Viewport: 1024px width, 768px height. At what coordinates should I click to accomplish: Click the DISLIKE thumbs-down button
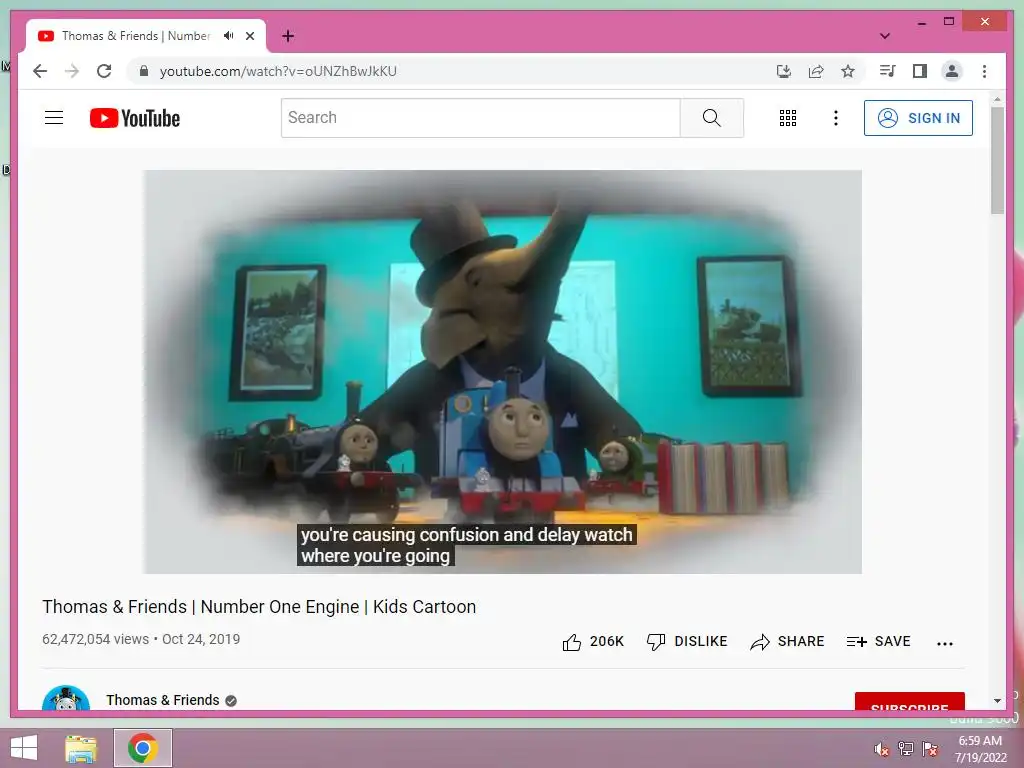(x=687, y=642)
